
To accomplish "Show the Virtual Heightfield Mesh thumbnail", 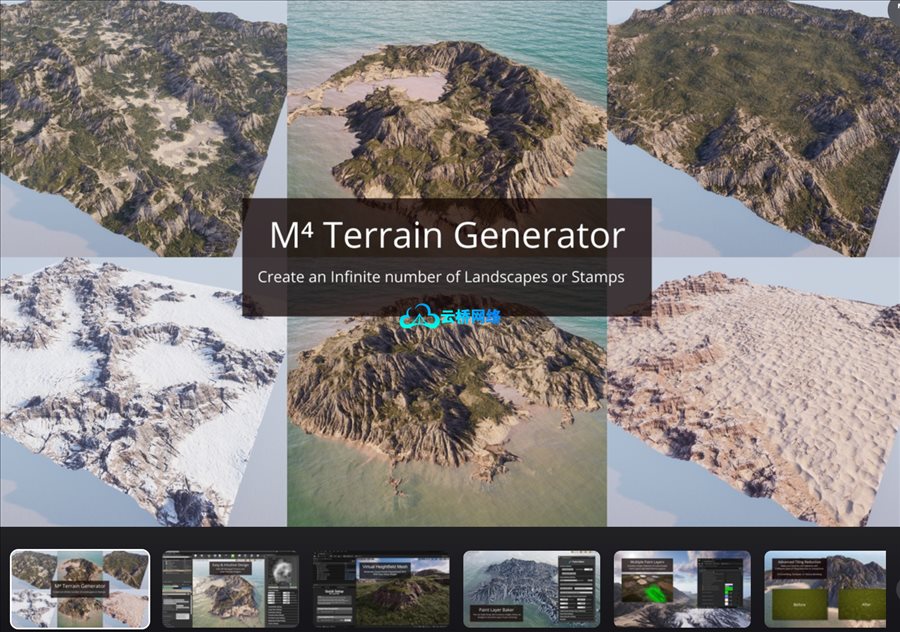I will [x=381, y=589].
